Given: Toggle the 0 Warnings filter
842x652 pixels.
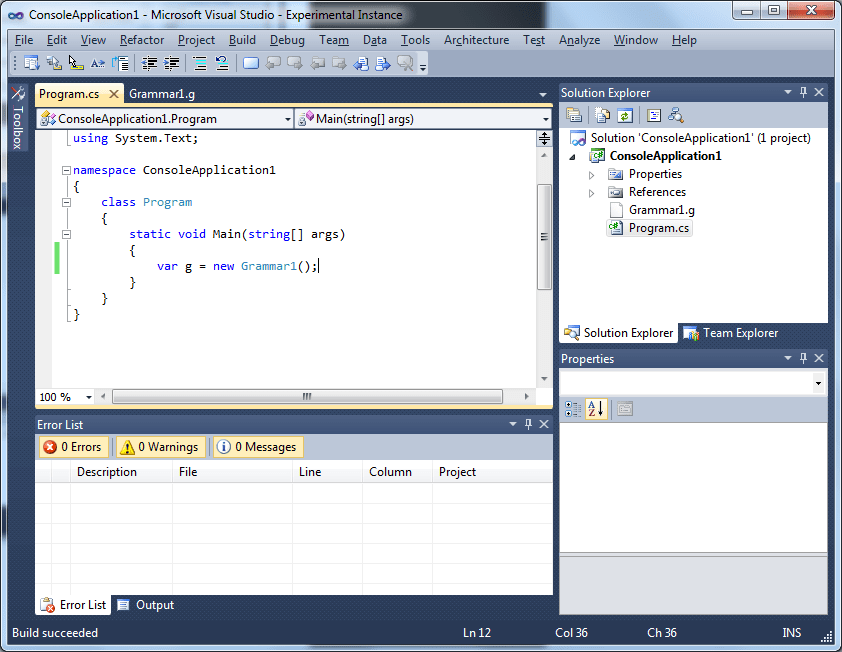Looking at the screenshot, I should pyautogui.click(x=161, y=447).
